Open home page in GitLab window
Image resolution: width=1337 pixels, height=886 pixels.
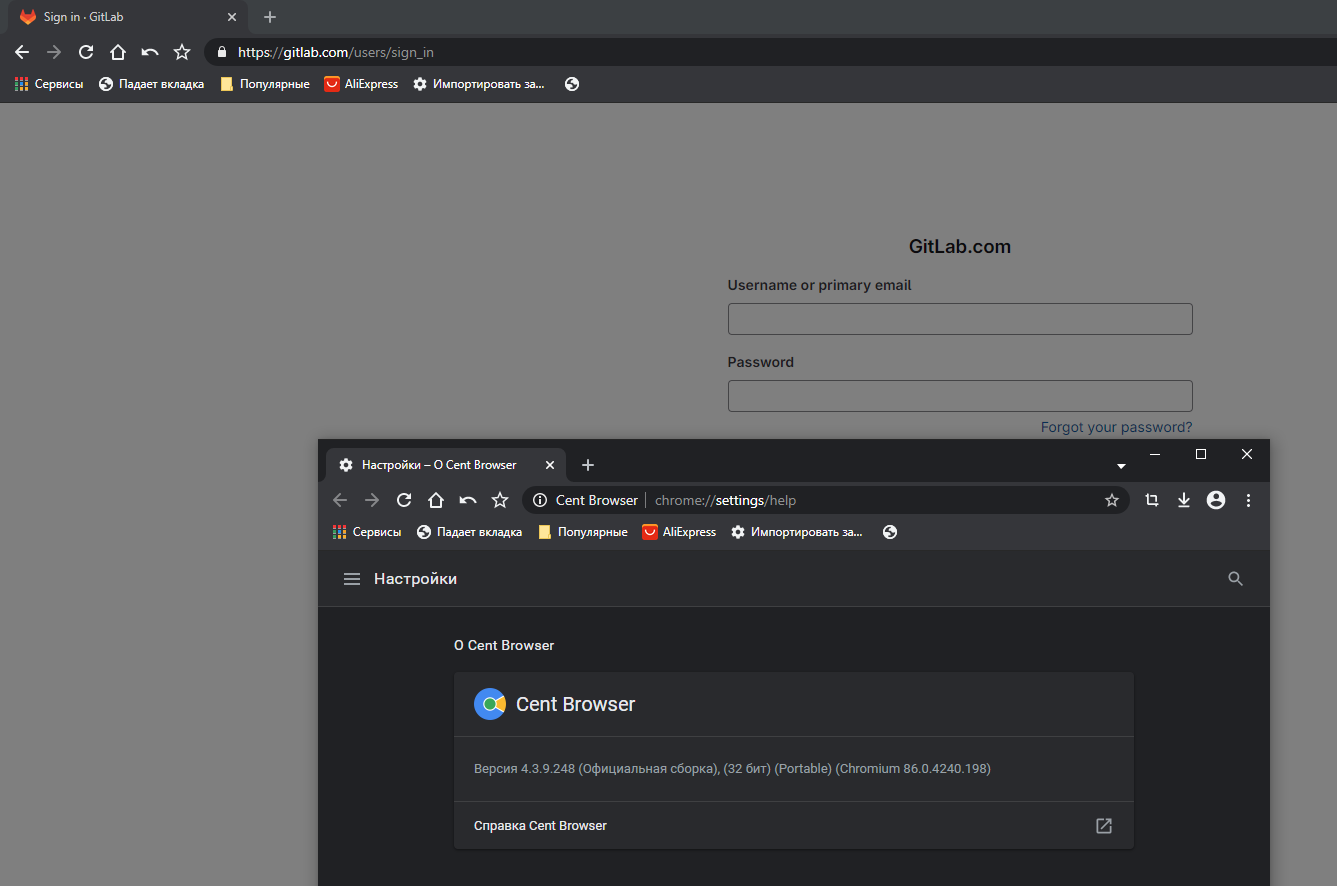point(118,52)
